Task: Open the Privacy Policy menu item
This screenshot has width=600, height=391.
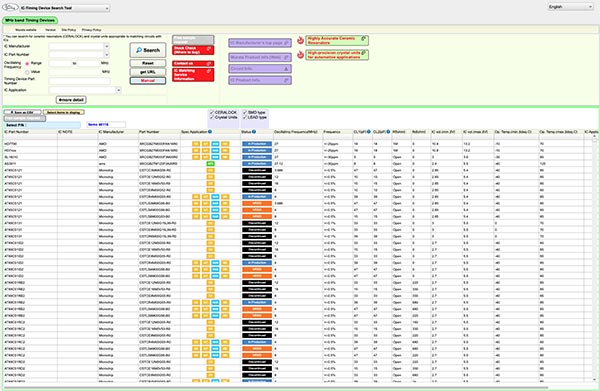Action: click(91, 30)
